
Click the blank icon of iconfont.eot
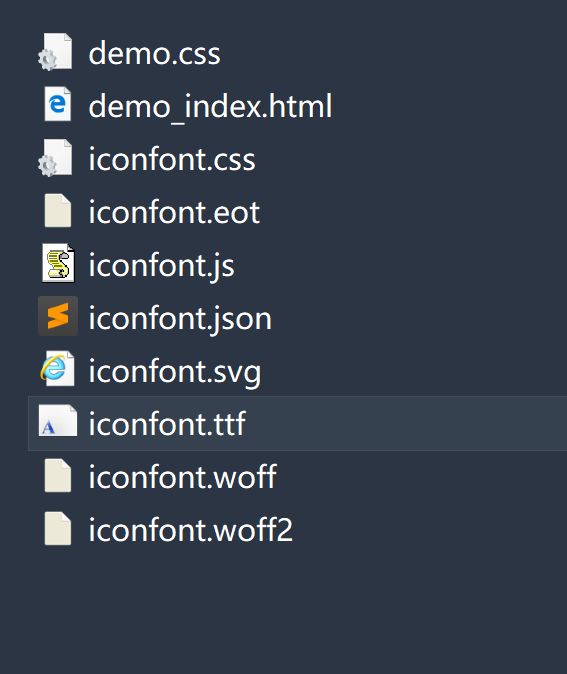click(58, 211)
